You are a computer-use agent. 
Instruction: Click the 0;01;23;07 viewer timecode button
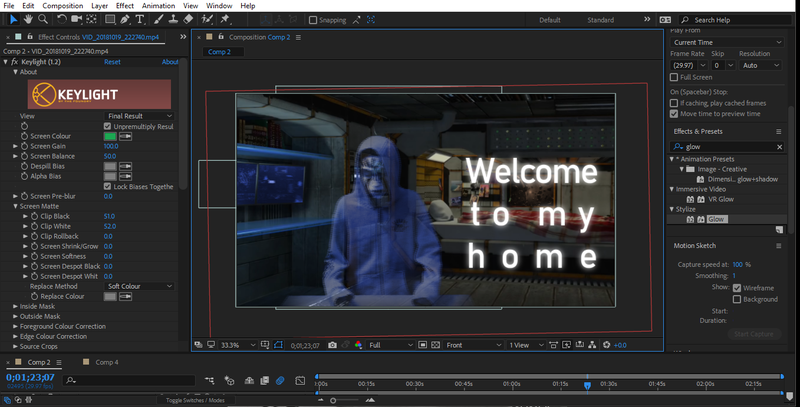point(305,346)
